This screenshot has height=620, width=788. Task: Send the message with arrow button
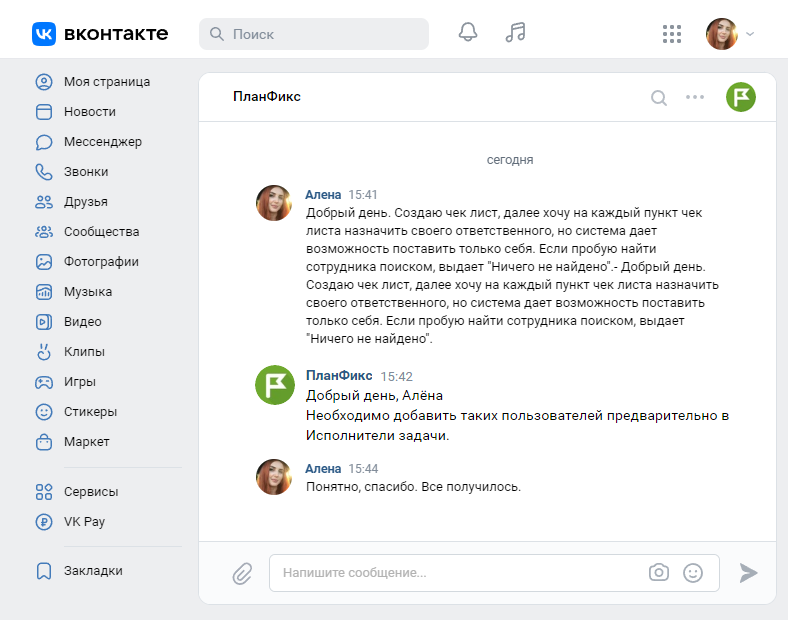[x=748, y=573]
